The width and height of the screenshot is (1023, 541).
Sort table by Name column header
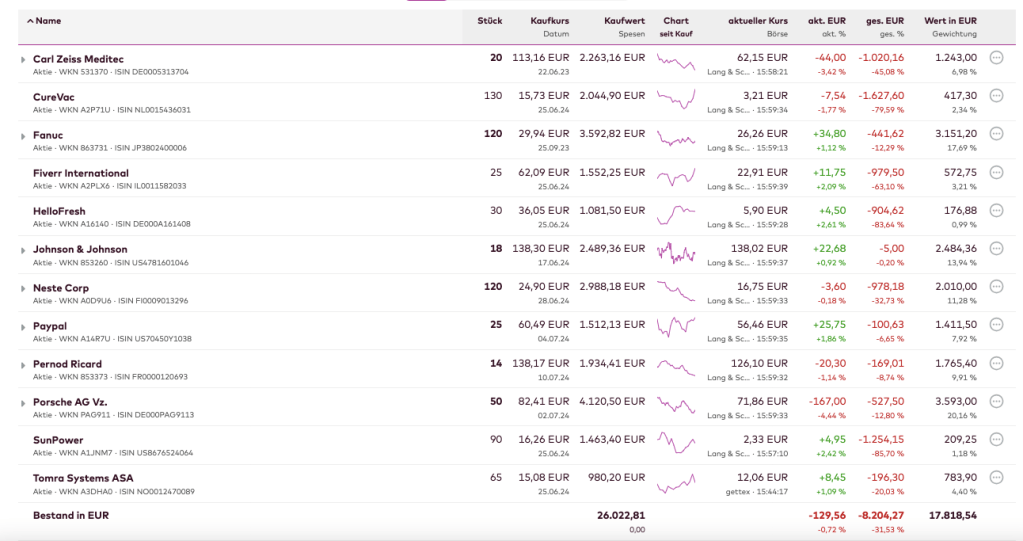pyautogui.click(x=47, y=20)
